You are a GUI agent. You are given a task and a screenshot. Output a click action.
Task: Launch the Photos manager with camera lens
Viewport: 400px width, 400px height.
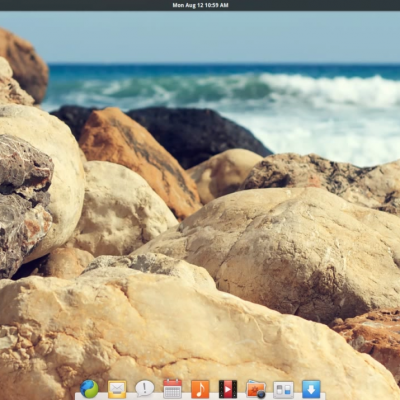click(256, 389)
